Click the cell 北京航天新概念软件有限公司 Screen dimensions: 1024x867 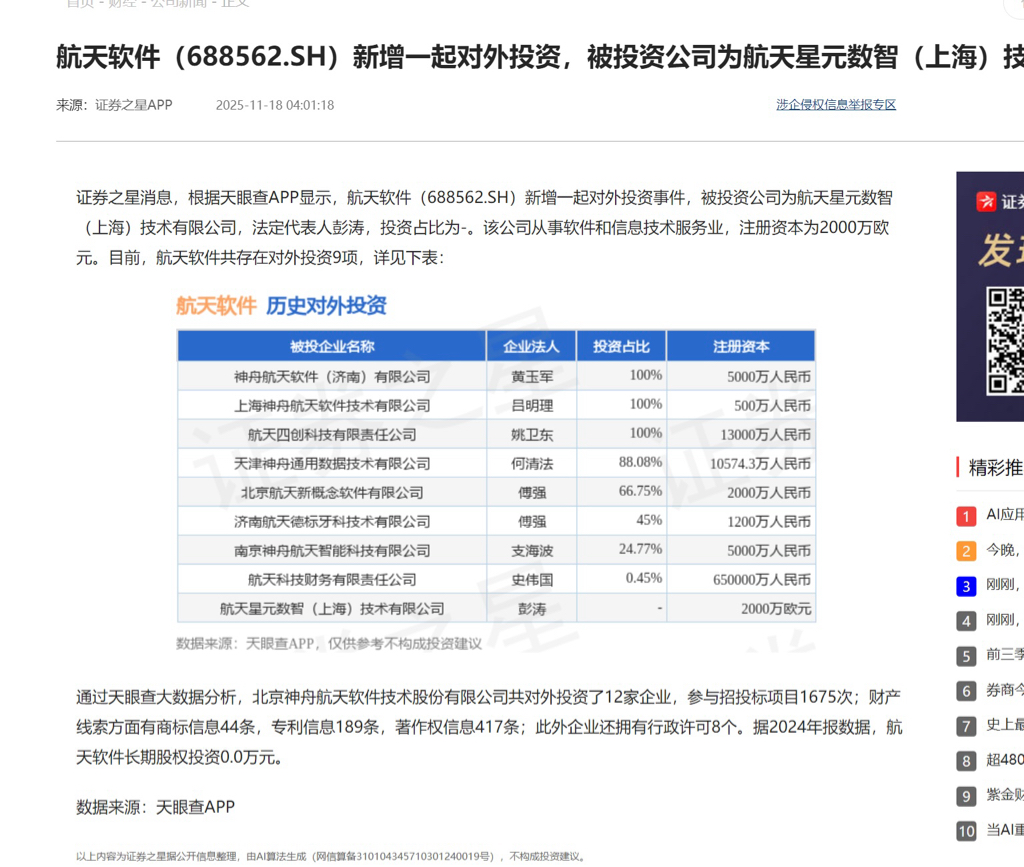(x=332, y=493)
